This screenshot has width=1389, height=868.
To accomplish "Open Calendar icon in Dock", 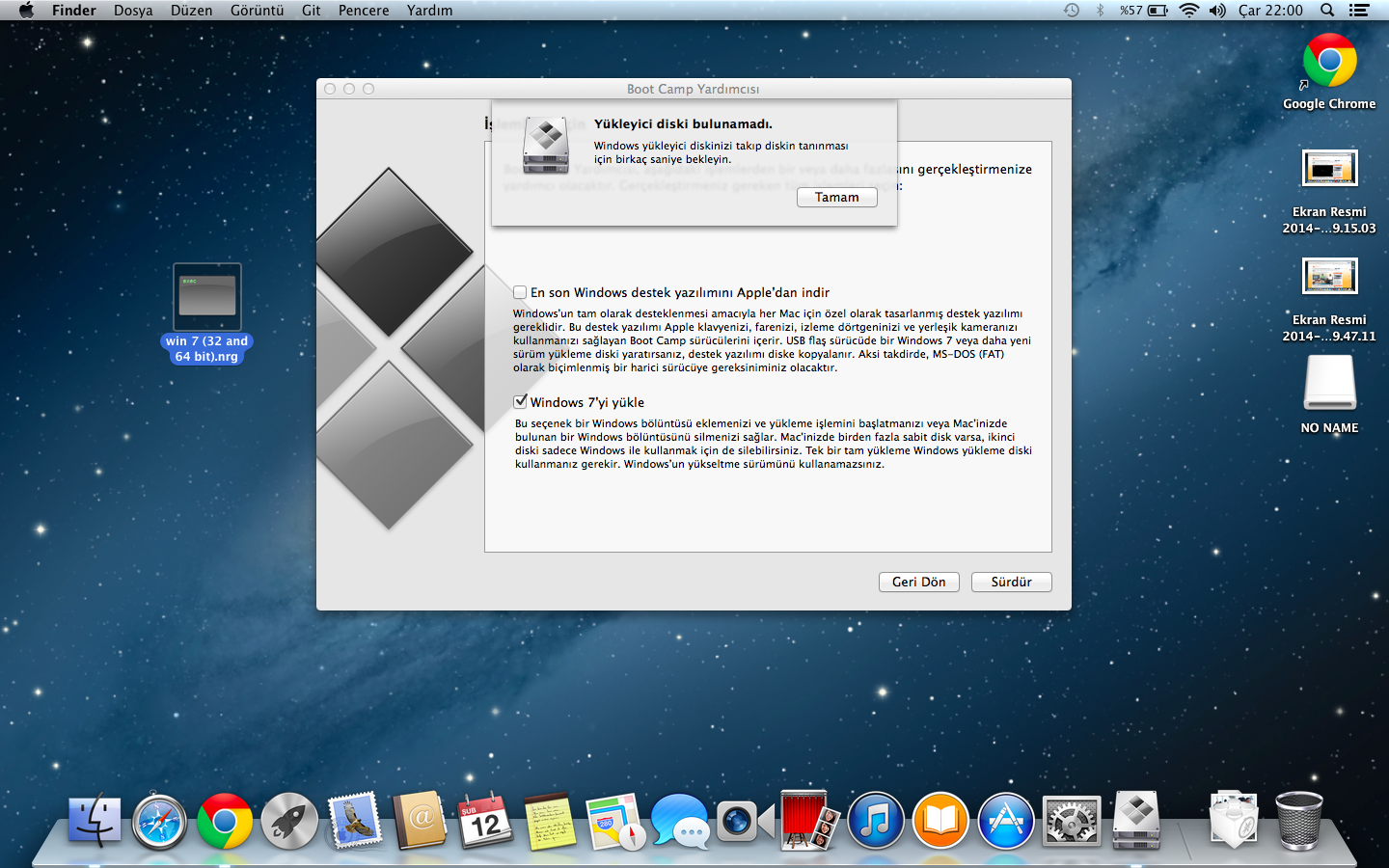I will pyautogui.click(x=484, y=821).
